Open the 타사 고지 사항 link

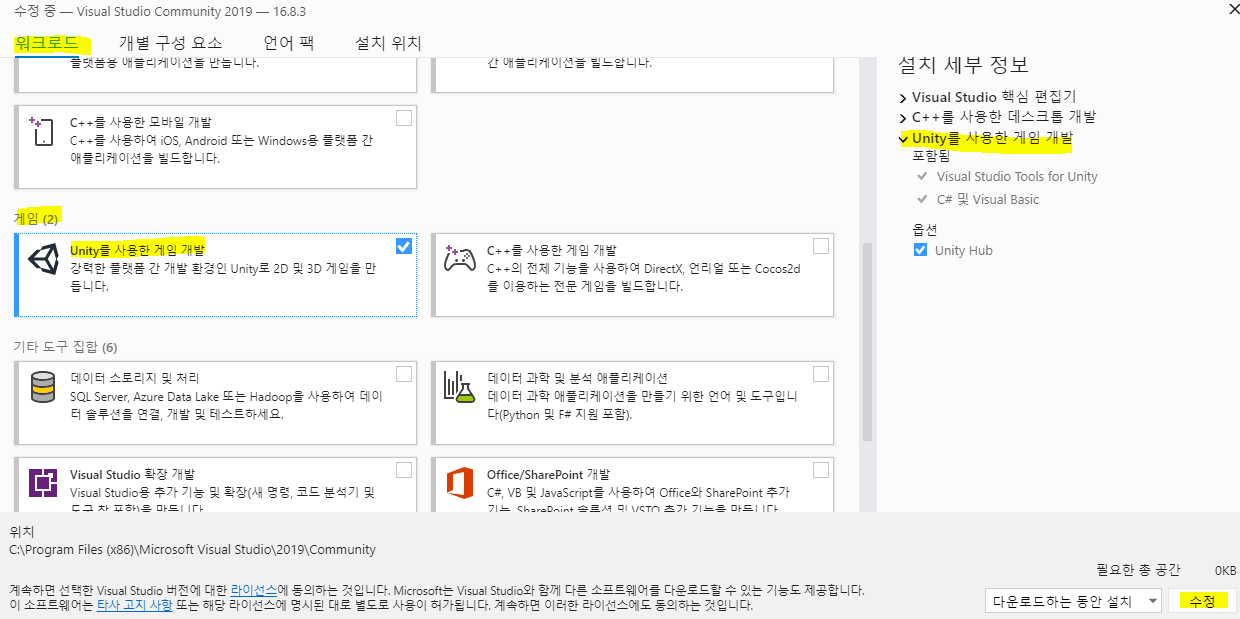(134, 605)
